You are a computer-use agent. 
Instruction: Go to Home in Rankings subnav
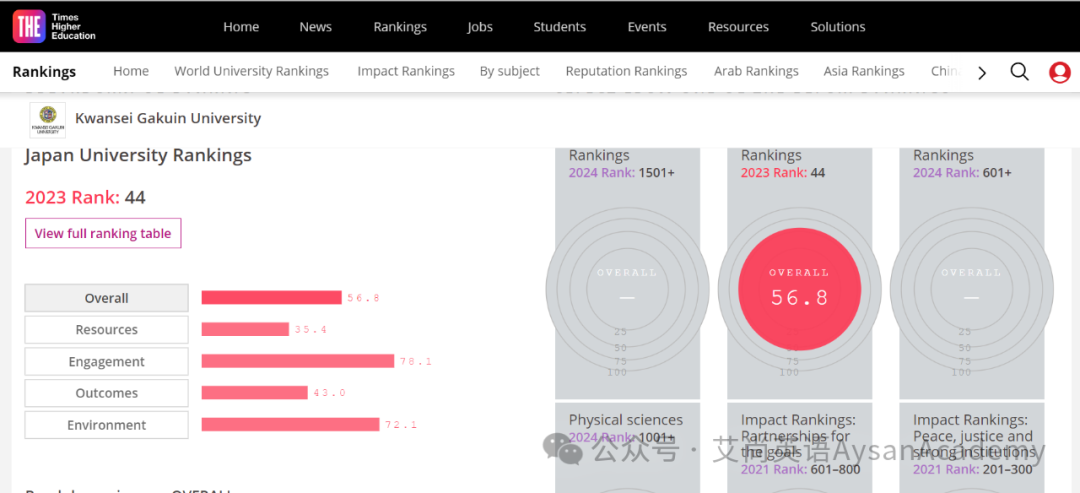tap(131, 71)
